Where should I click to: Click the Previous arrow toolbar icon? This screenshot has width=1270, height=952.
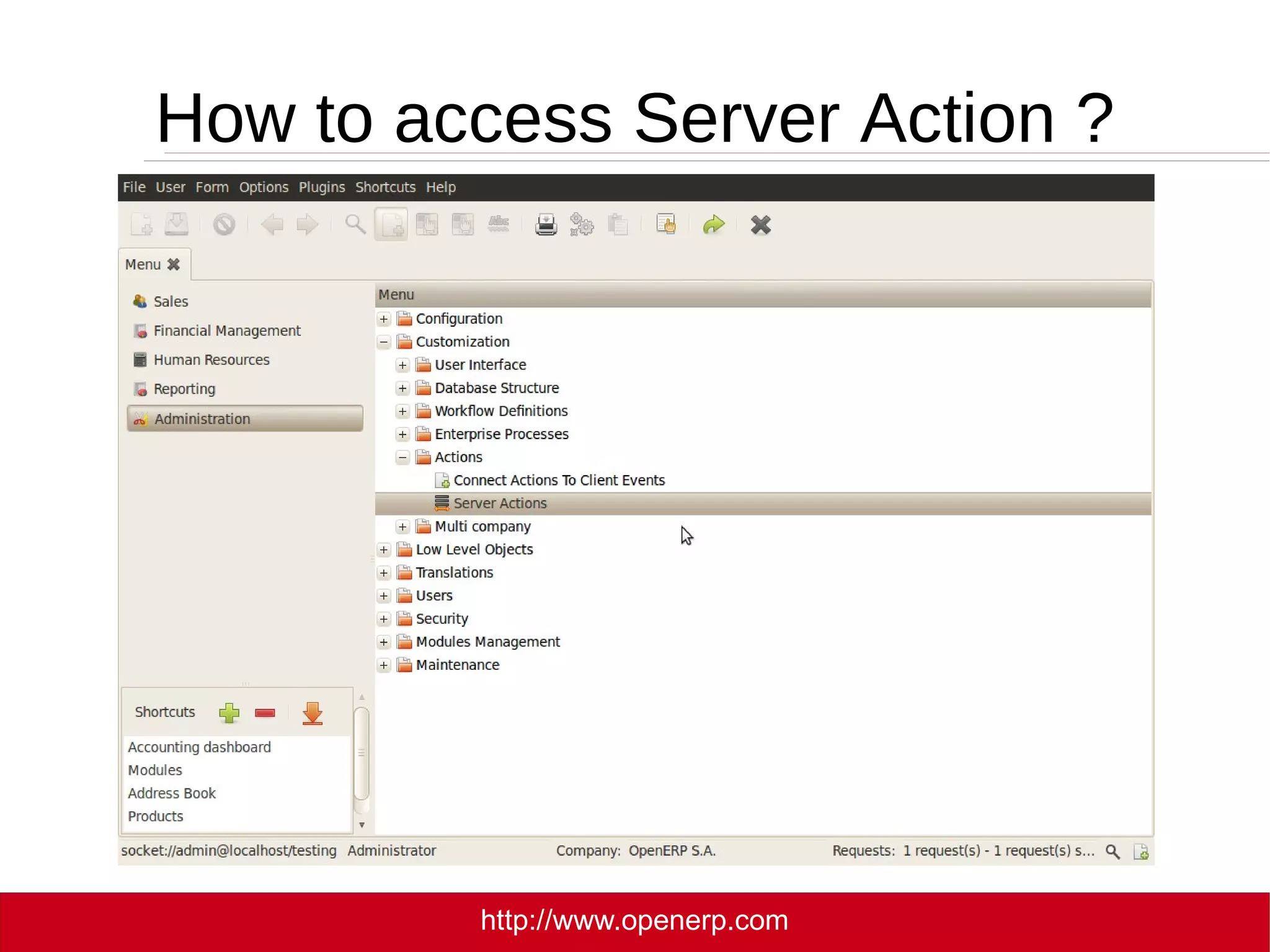pyautogui.click(x=272, y=225)
